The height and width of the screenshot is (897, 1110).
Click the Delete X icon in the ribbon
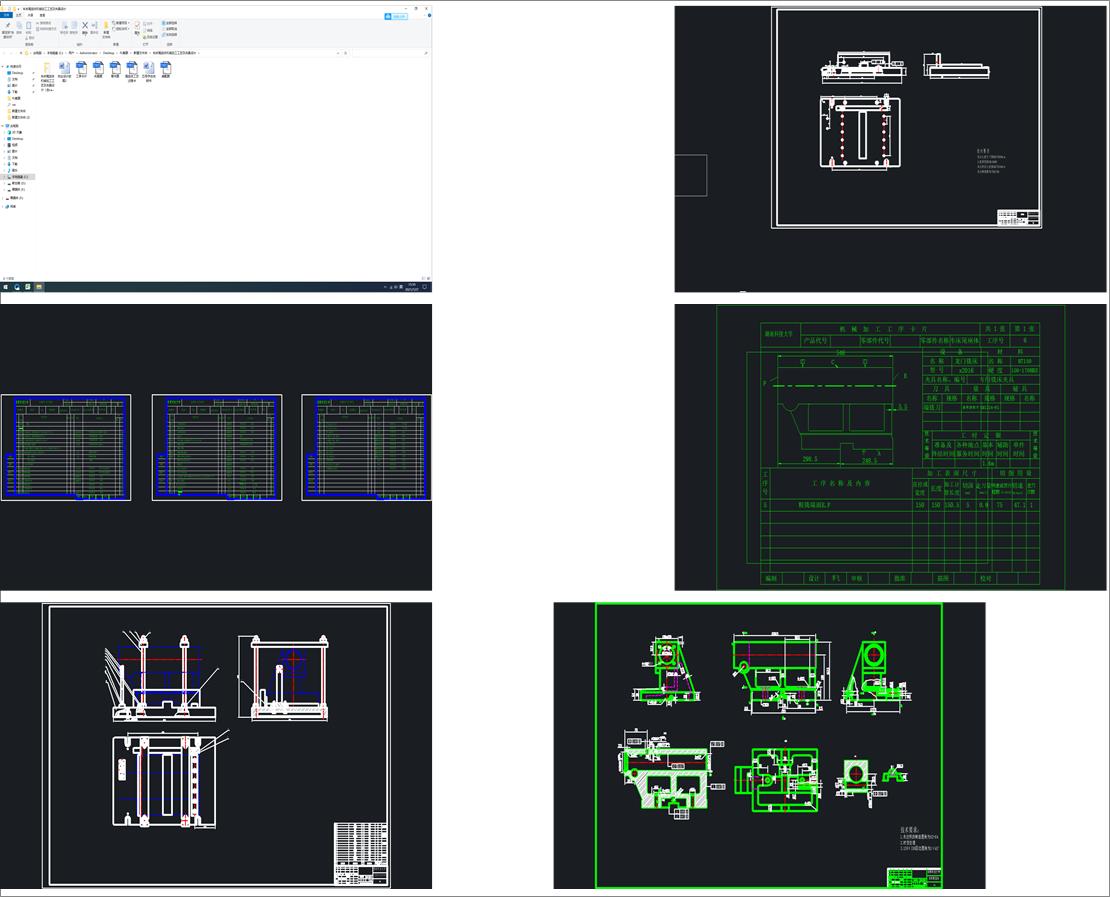[85, 25]
